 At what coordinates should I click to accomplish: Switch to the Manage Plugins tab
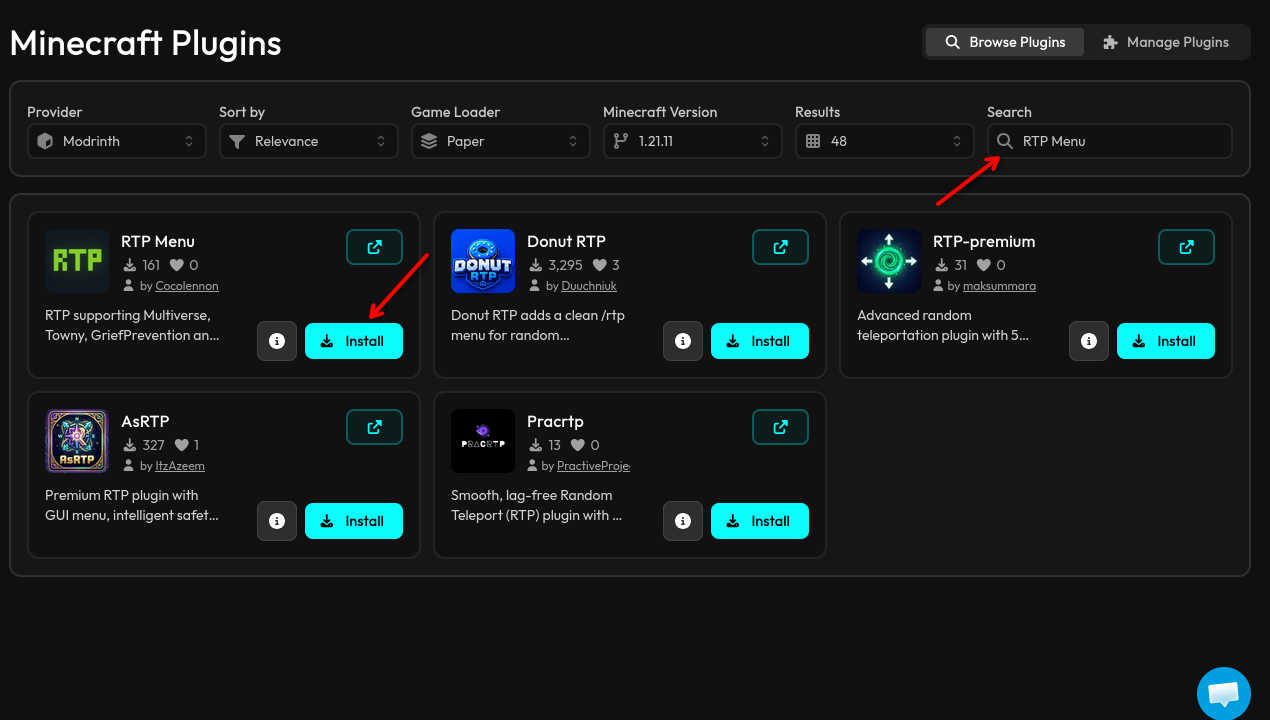point(1166,42)
